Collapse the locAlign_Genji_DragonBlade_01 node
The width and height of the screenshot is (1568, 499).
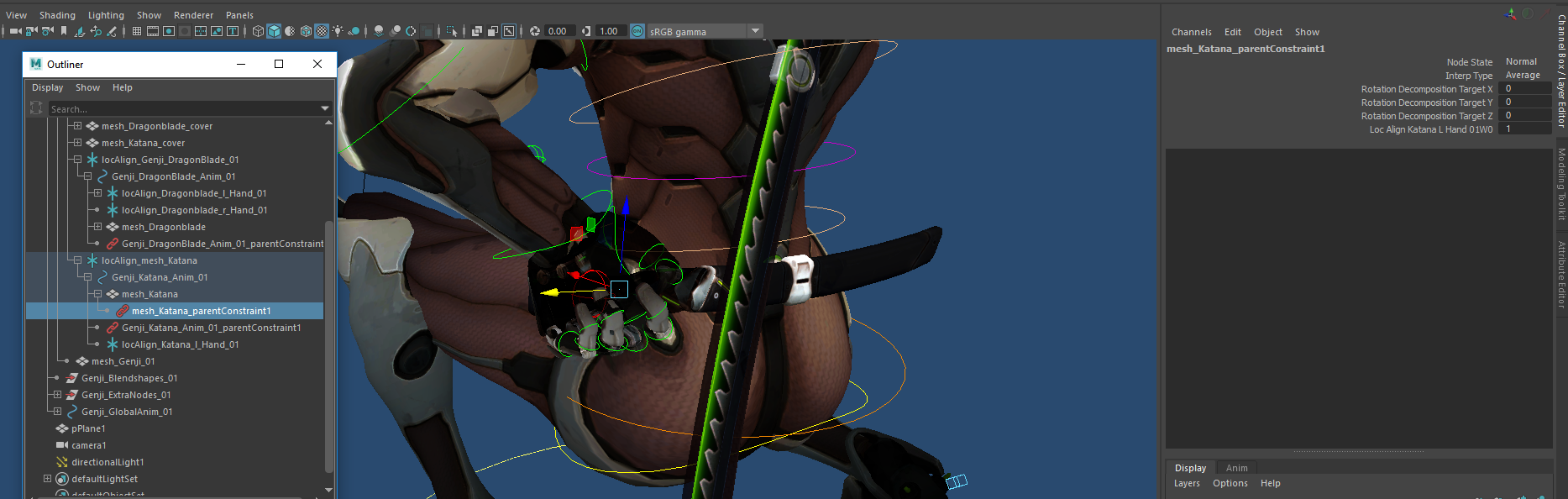click(77, 160)
